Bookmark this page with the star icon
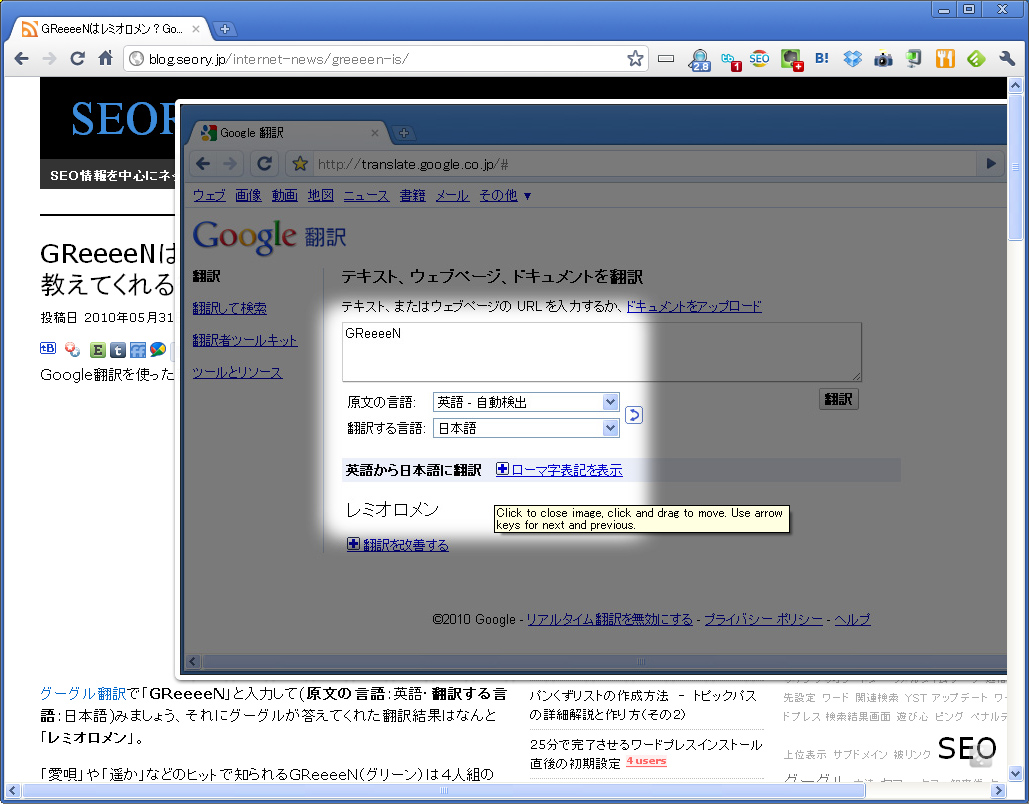Viewport: 1029px width, 804px height. tap(635, 59)
